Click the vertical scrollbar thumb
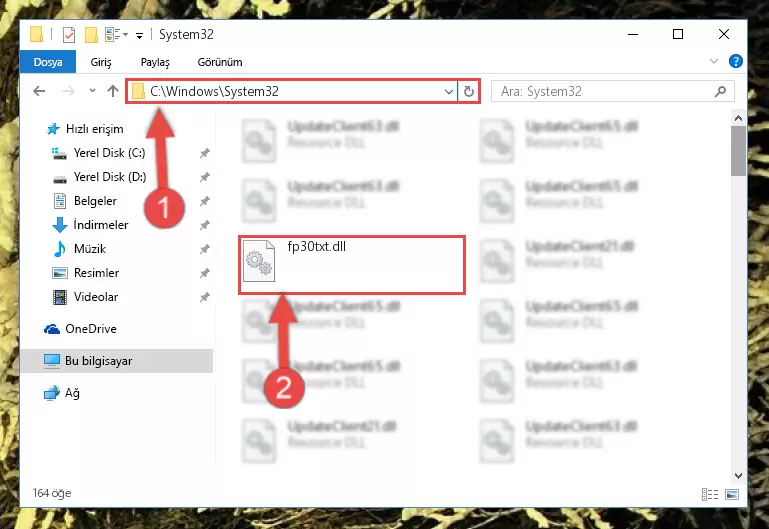 pyautogui.click(x=738, y=151)
